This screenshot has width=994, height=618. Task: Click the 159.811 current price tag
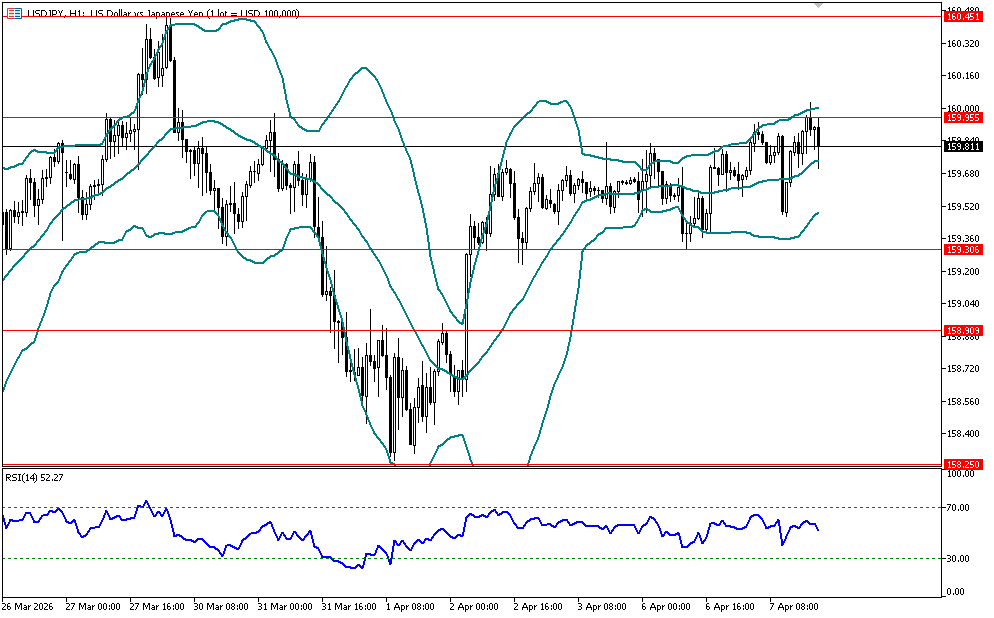[964, 146]
